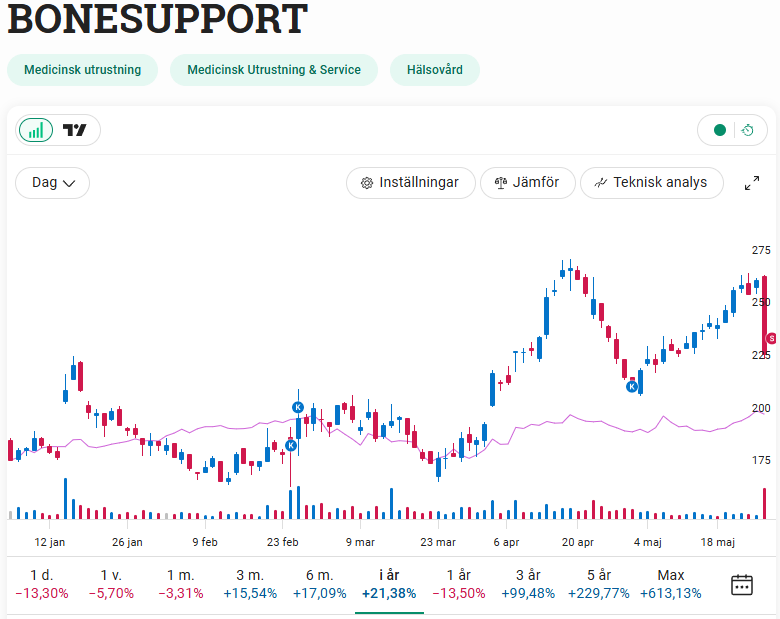Viewport: 780px width, 619px height.
Task: Select the 6 m. period tab
Action: click(319, 584)
